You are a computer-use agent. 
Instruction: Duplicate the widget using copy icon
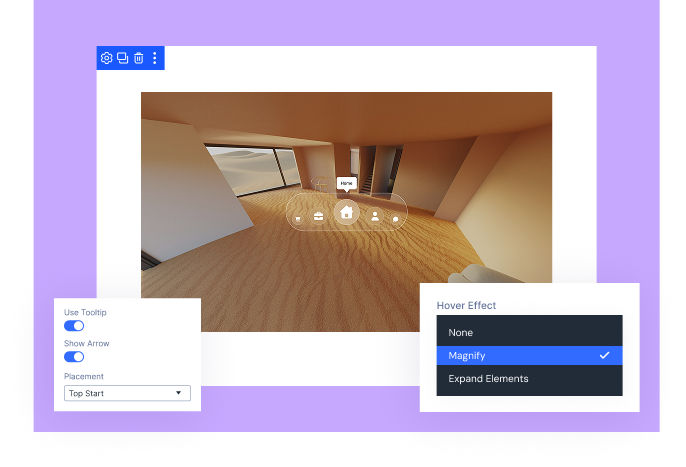(122, 58)
